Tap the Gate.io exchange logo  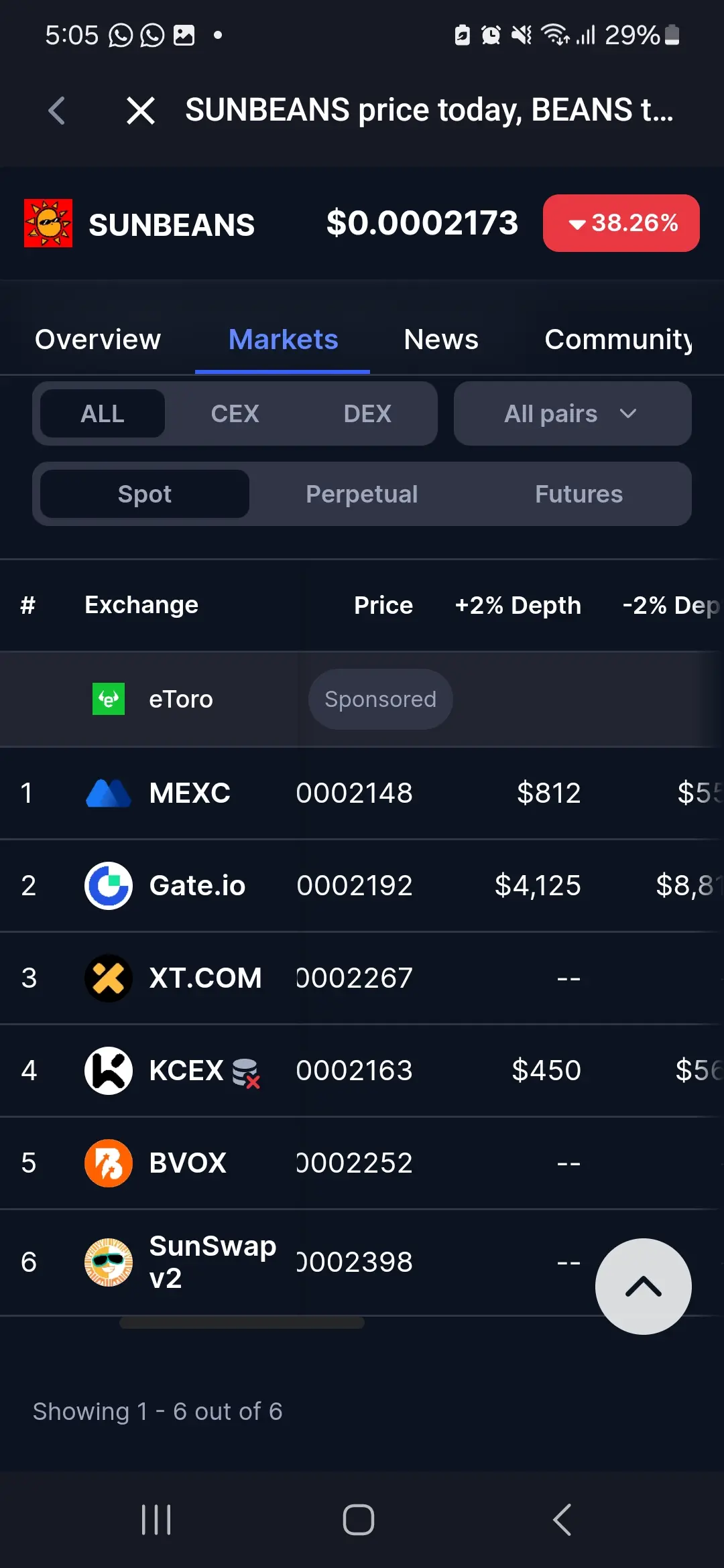(109, 886)
